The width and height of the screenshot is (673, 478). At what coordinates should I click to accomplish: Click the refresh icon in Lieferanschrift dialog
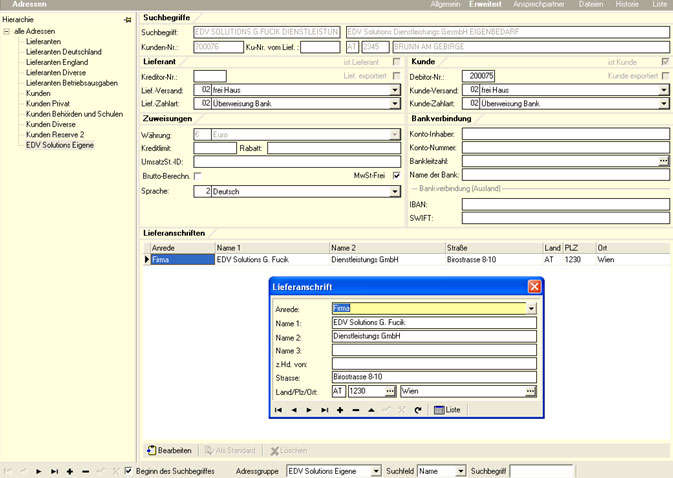click(x=417, y=410)
